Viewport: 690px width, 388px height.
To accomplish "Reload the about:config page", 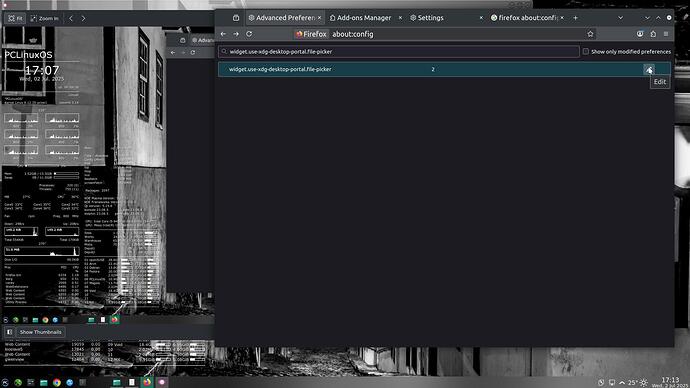I will [x=249, y=34].
